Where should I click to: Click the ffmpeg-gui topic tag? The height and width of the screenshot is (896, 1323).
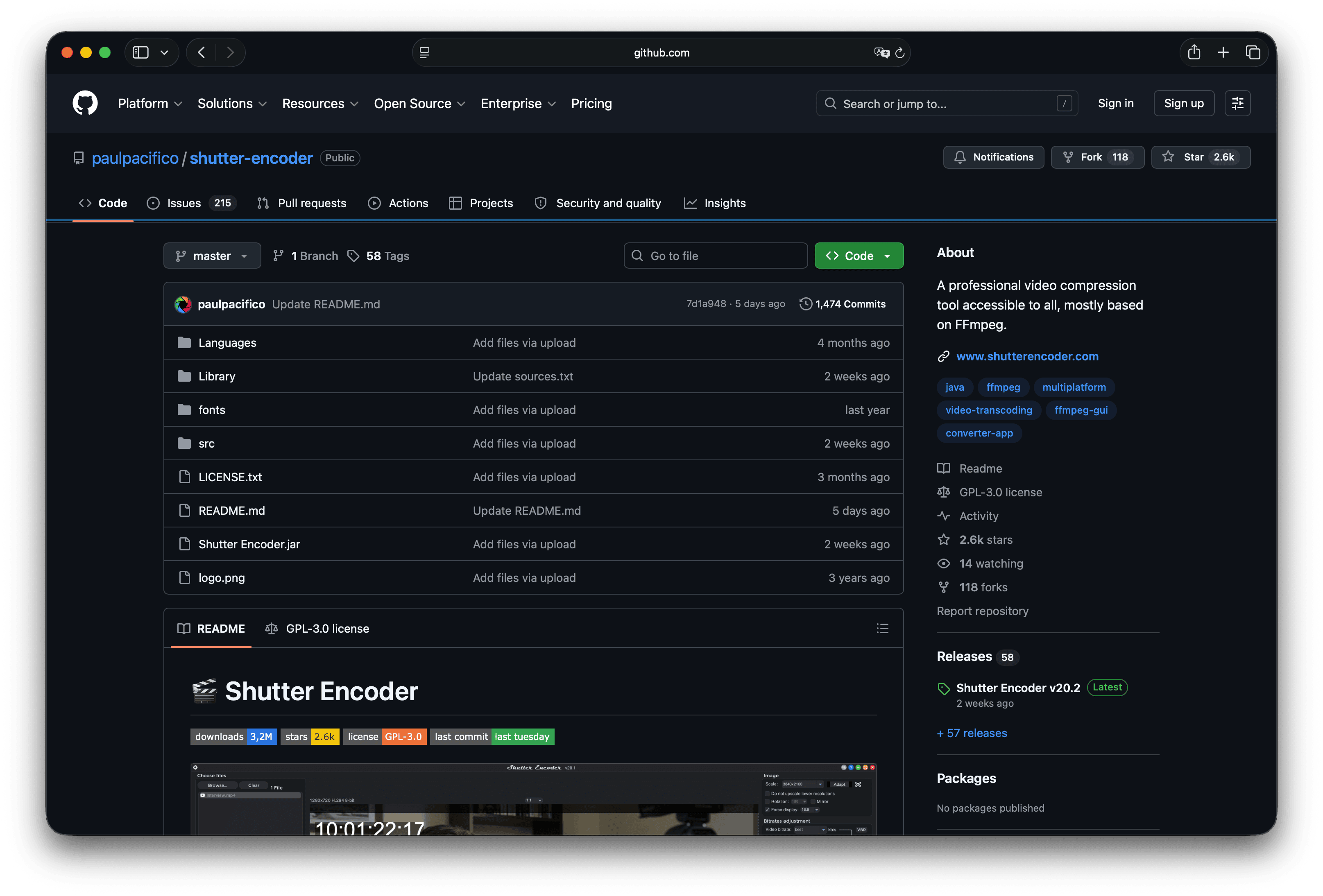[1081, 410]
